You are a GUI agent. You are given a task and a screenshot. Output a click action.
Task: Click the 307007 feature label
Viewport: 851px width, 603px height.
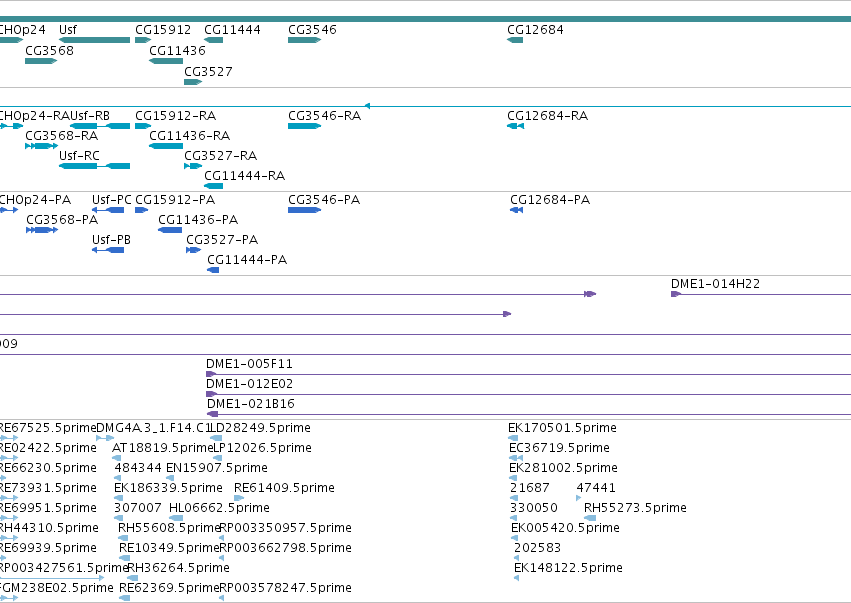point(138,508)
